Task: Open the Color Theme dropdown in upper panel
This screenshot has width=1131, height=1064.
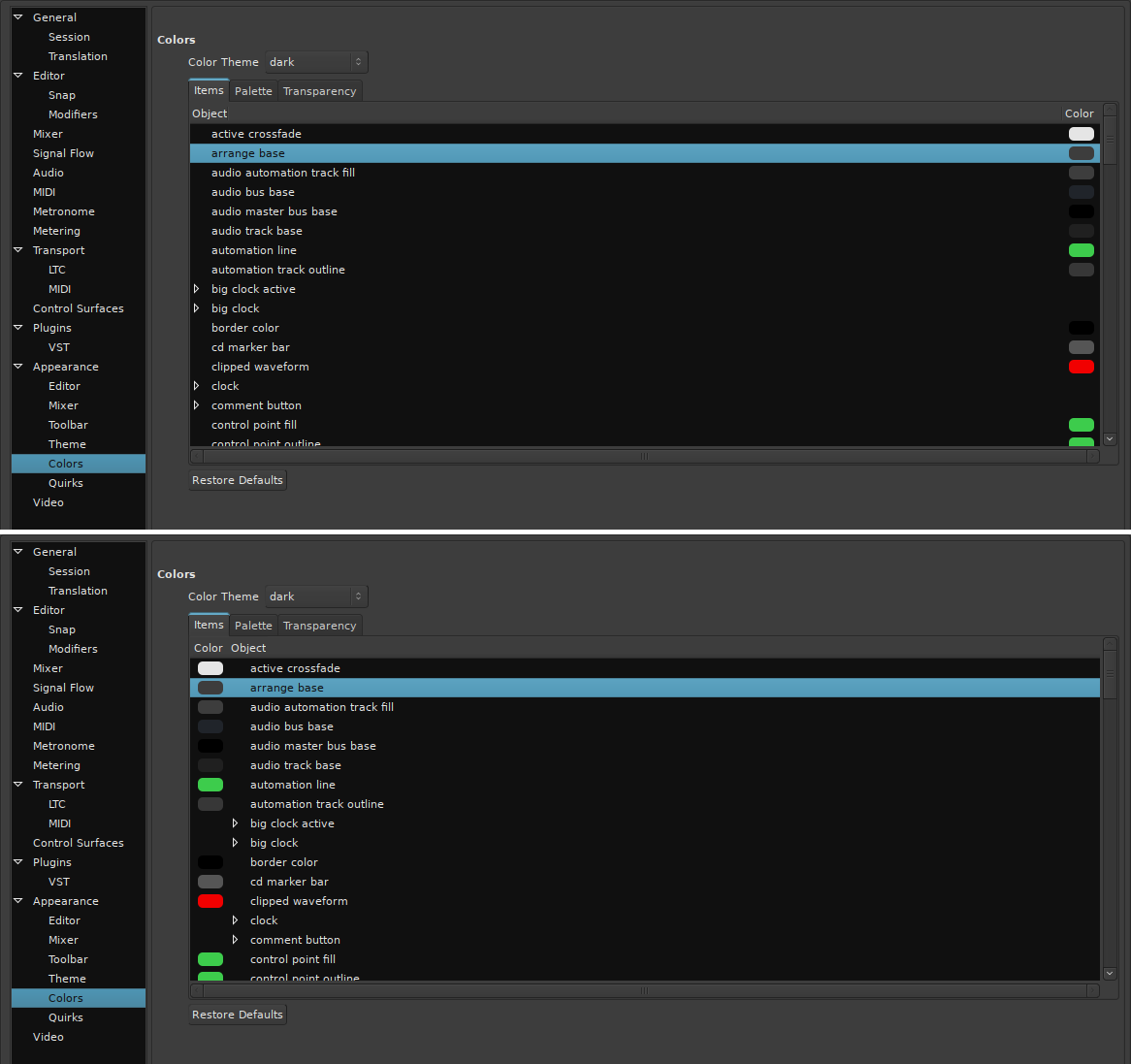Action: (316, 62)
